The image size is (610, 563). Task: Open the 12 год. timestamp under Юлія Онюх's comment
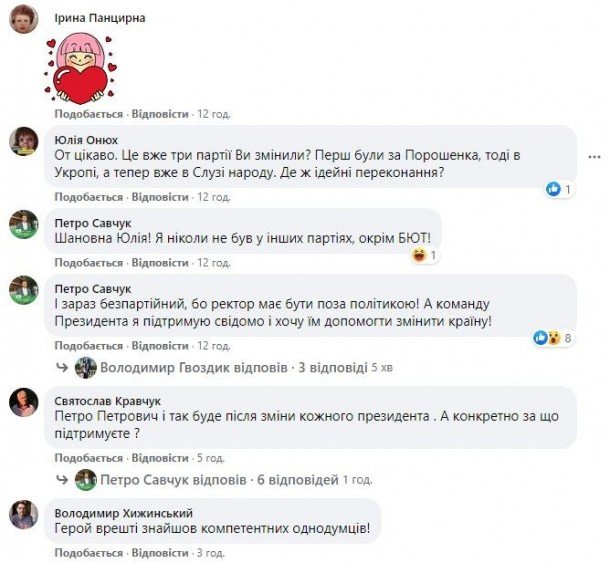pyautogui.click(x=214, y=197)
